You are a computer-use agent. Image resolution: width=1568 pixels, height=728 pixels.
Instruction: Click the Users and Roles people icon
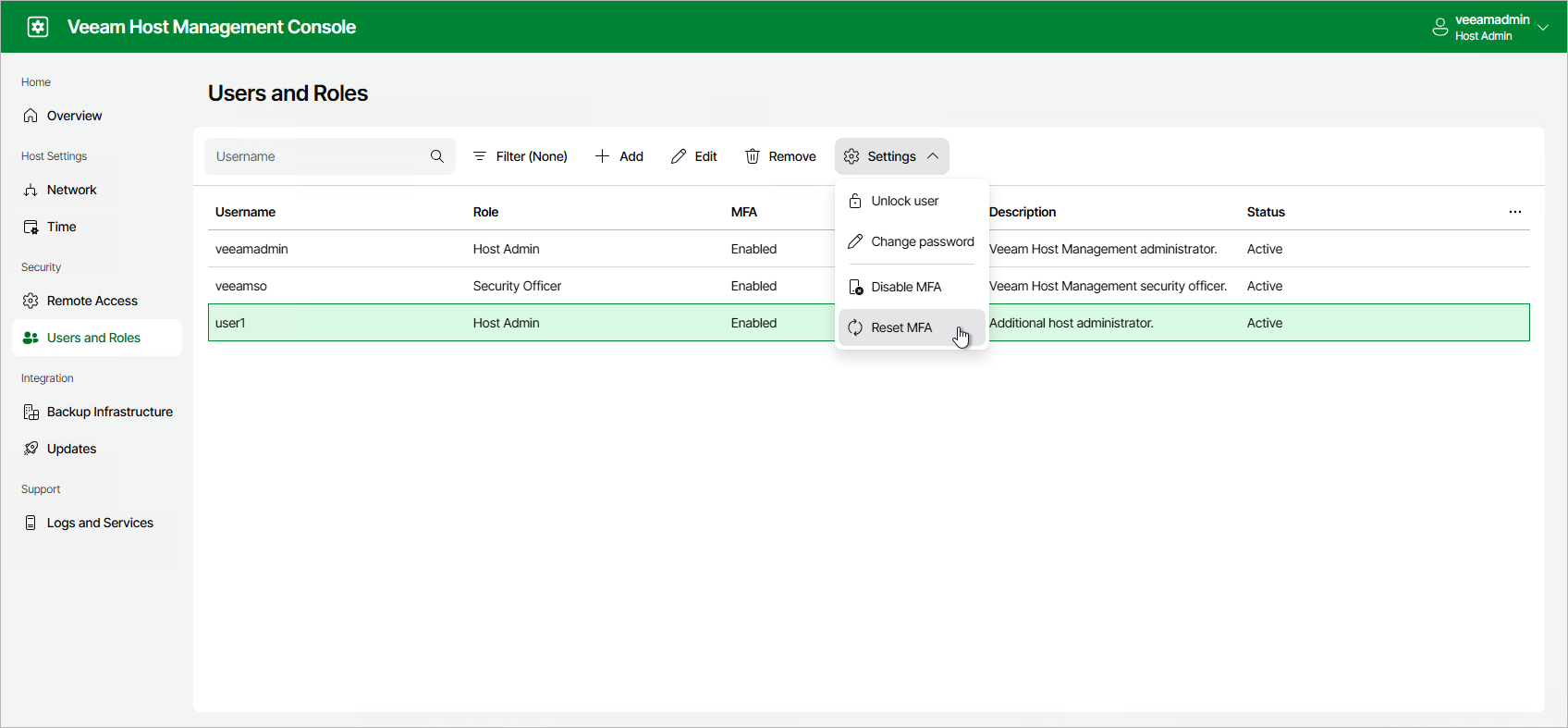(x=31, y=338)
